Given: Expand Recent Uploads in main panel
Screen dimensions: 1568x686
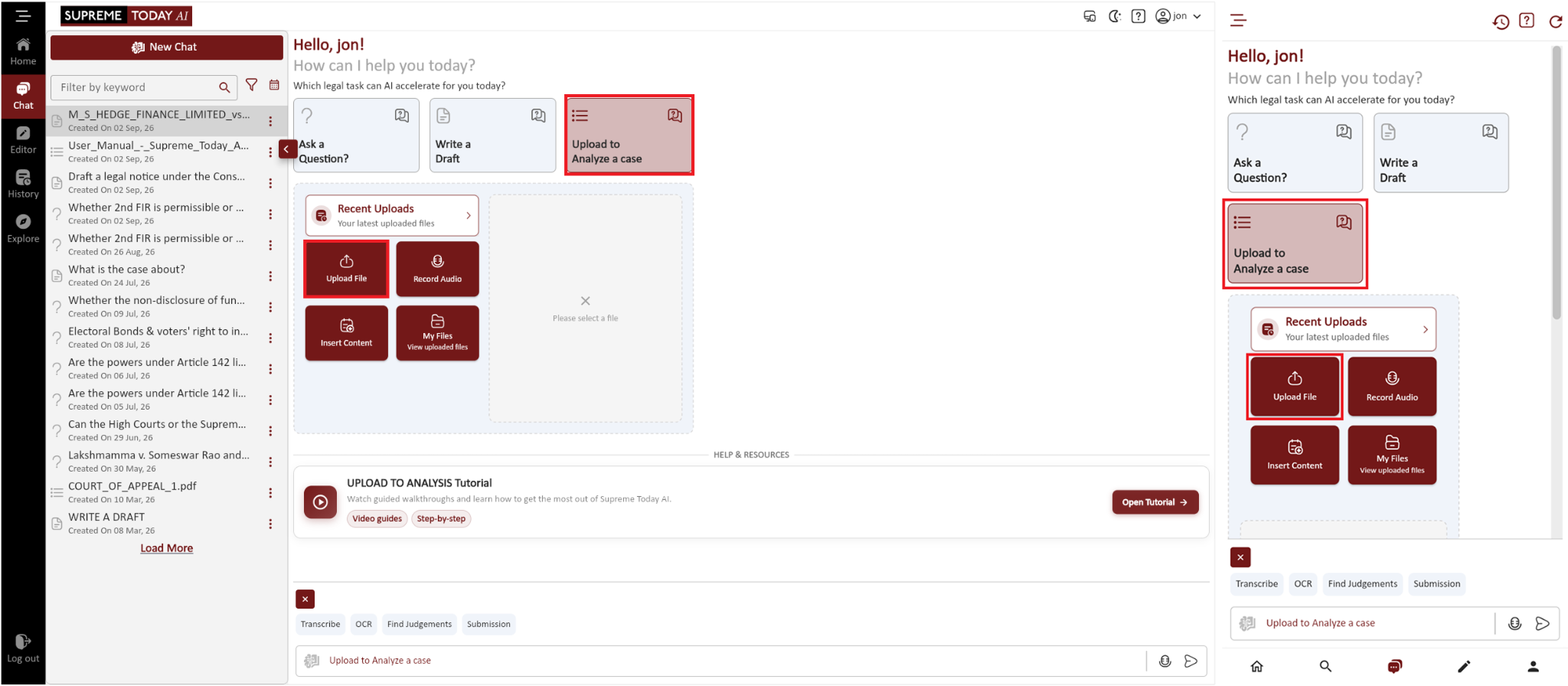Looking at the screenshot, I should pos(392,215).
